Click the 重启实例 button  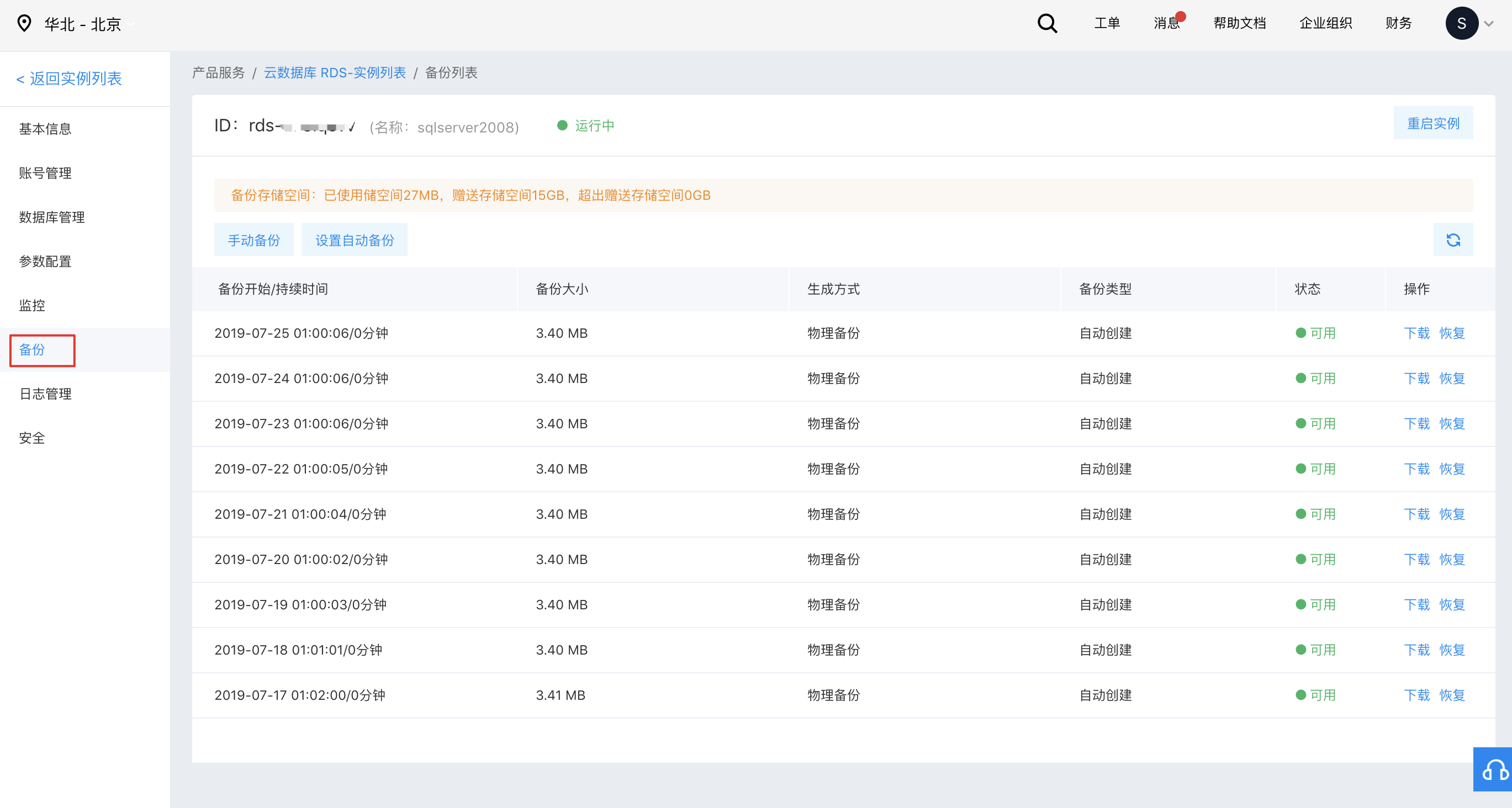[x=1433, y=123]
